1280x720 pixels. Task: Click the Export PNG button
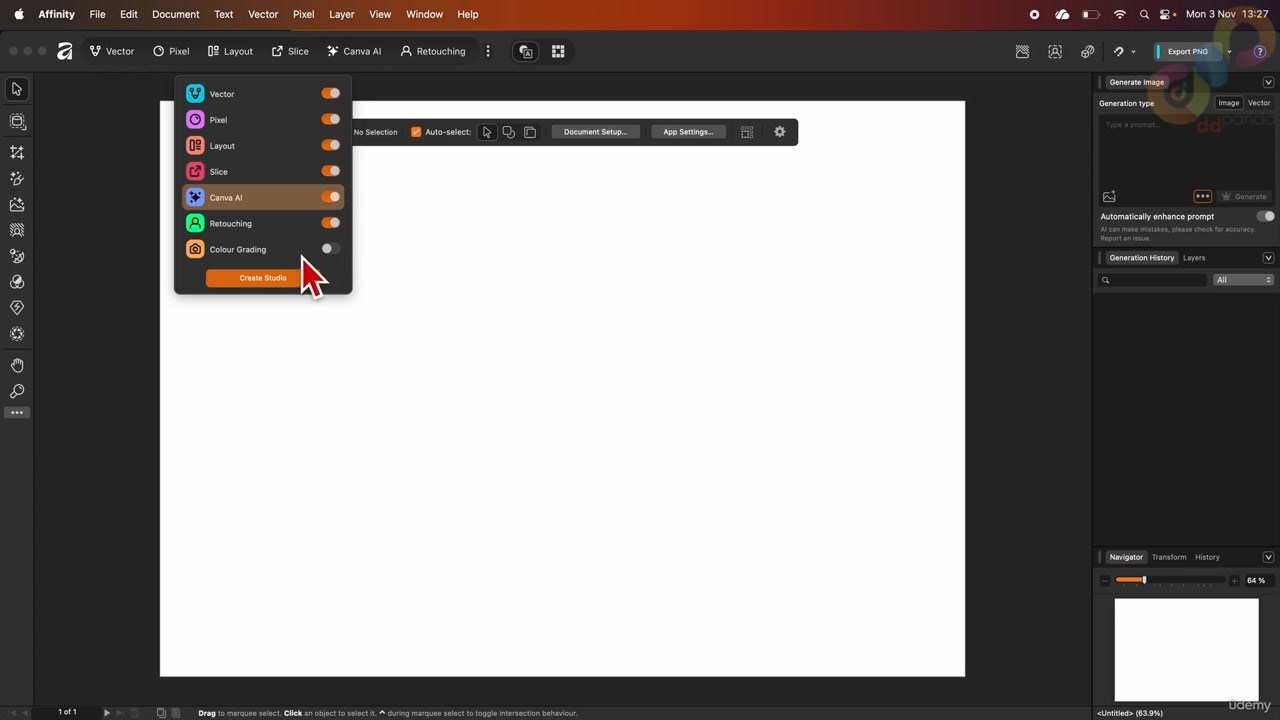1188,52
